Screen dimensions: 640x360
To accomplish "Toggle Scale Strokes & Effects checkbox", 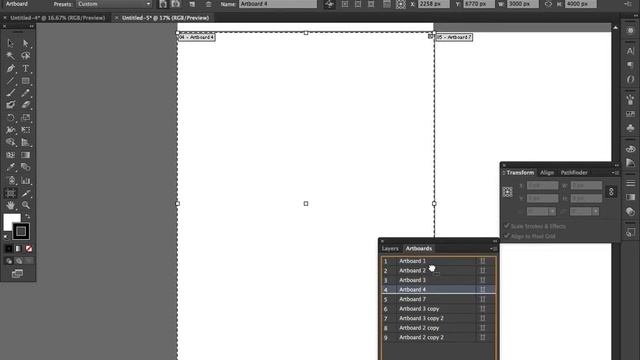I will pyautogui.click(x=507, y=226).
